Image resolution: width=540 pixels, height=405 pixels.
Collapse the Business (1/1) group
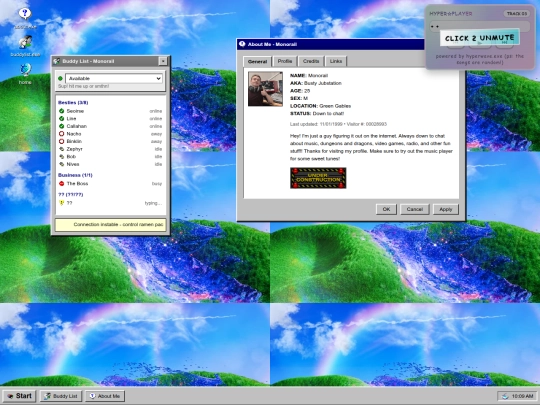point(75,175)
